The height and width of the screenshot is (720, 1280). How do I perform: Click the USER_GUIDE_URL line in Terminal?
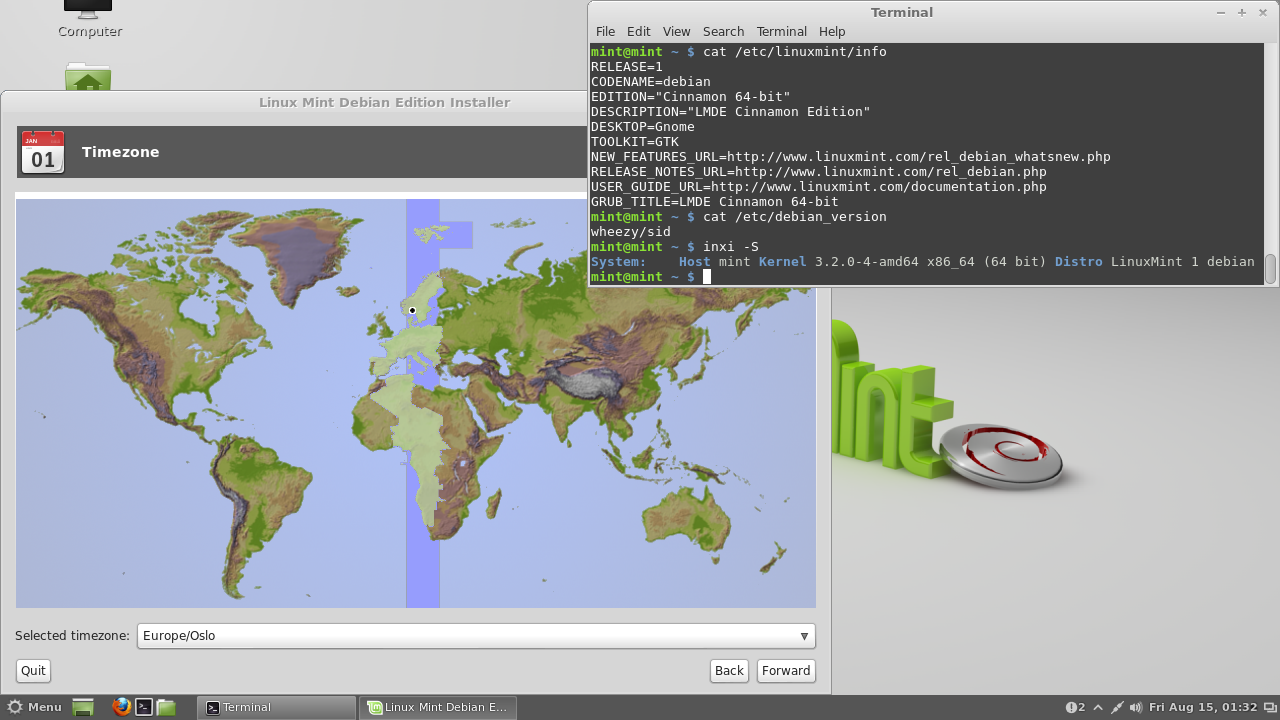pyautogui.click(x=819, y=187)
